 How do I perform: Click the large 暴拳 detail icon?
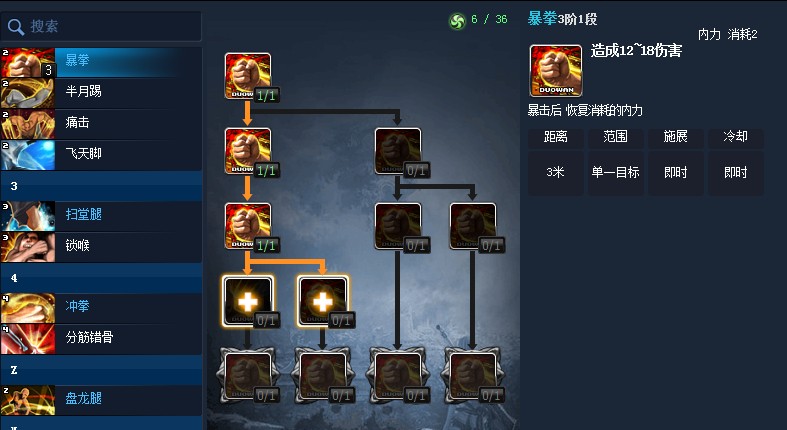click(556, 71)
